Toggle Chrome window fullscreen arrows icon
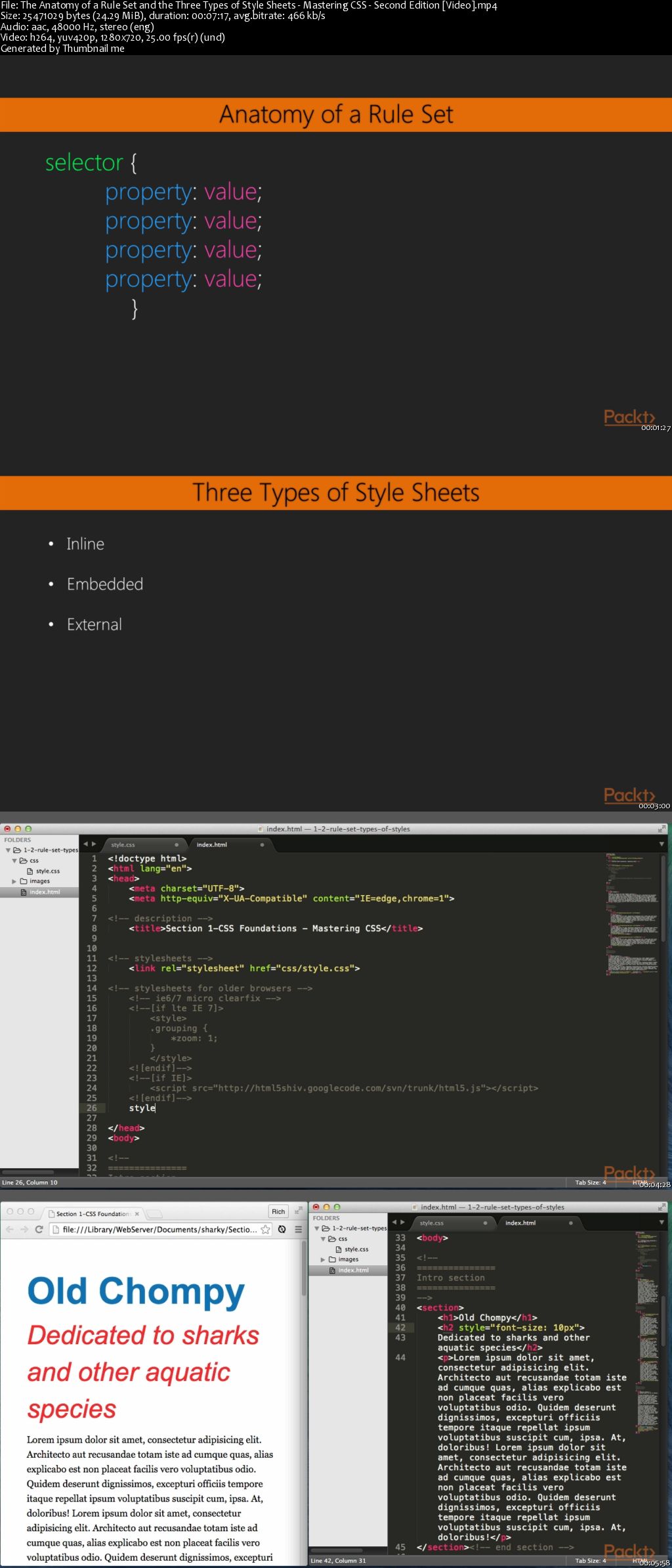Viewport: 672px width, 1568px height. (298, 1210)
